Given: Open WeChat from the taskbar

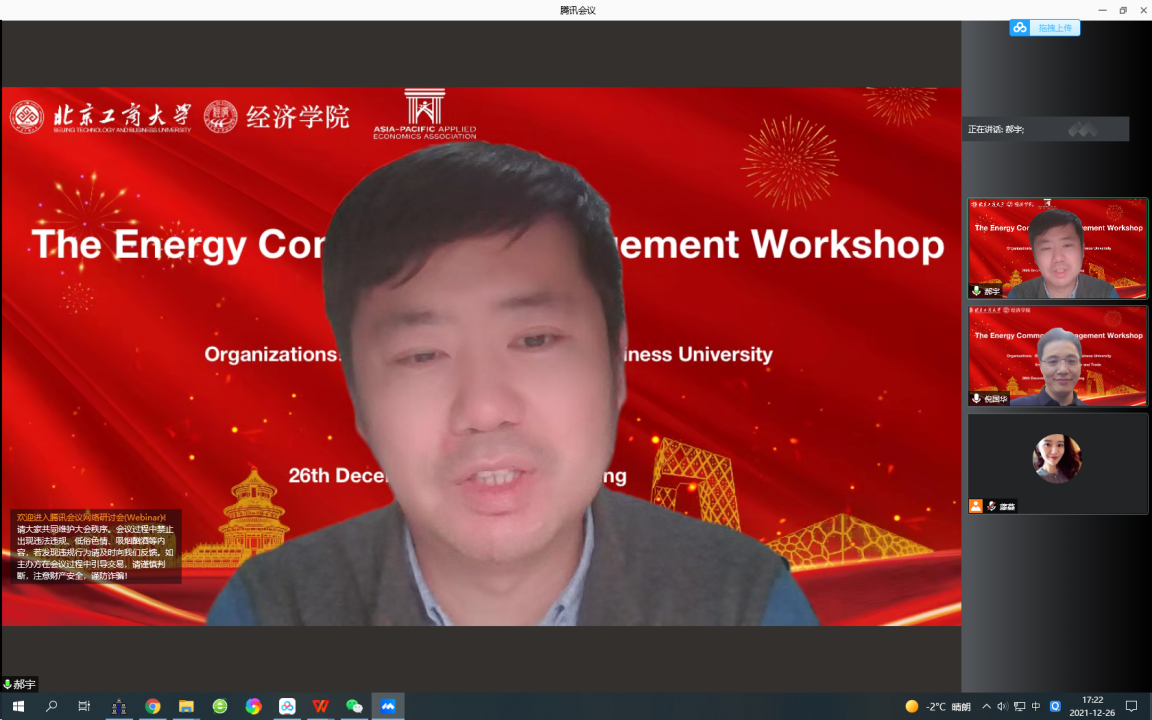Looking at the screenshot, I should point(354,707).
